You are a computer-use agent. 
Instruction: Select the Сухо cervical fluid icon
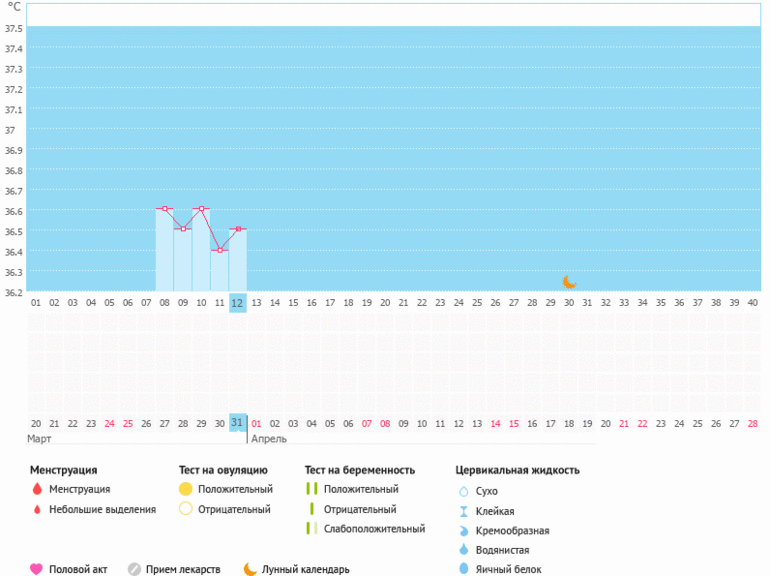click(463, 491)
